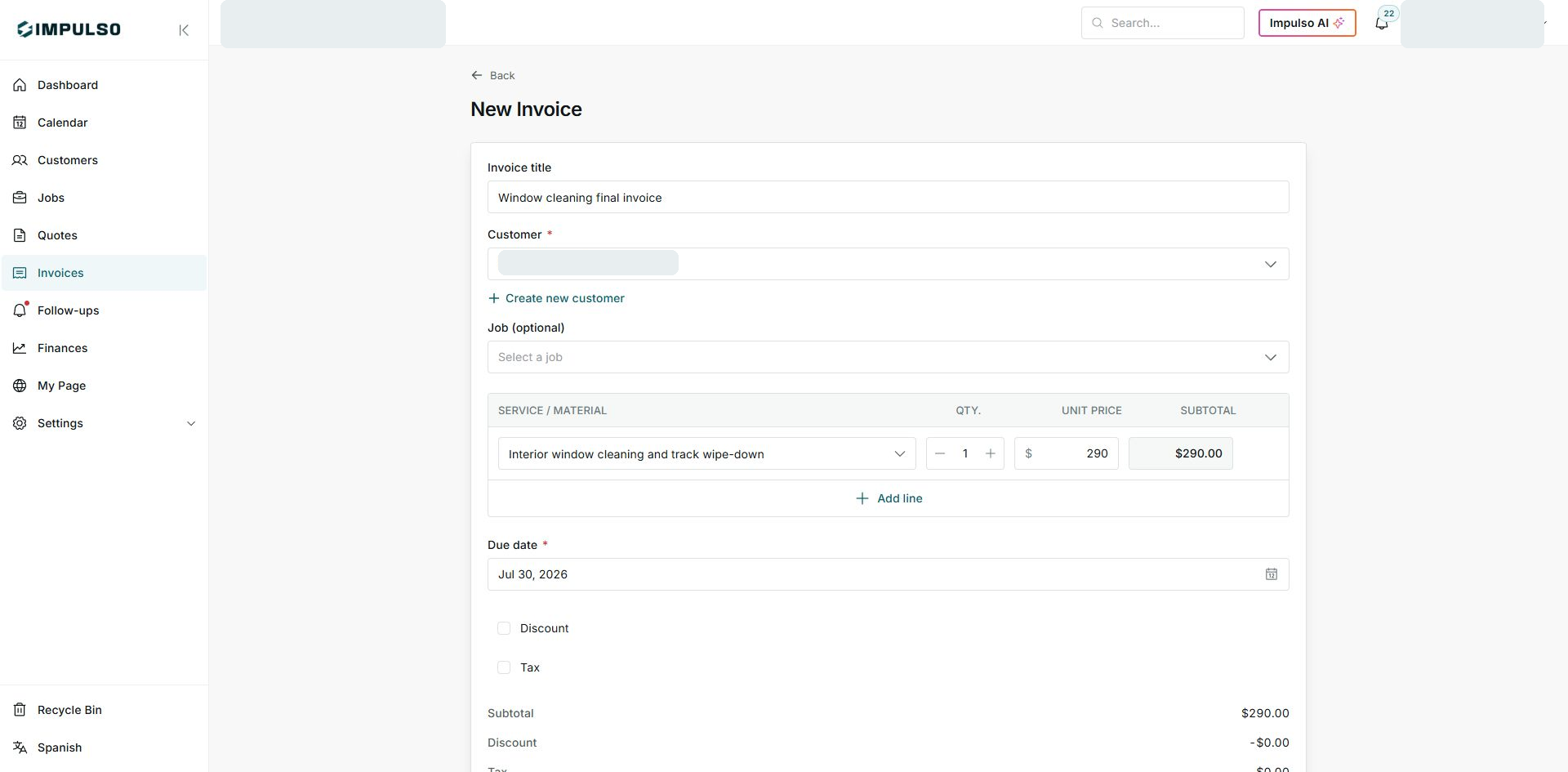The image size is (1568, 772).
Task: Click the Dashboard home icon
Action: 20,85
